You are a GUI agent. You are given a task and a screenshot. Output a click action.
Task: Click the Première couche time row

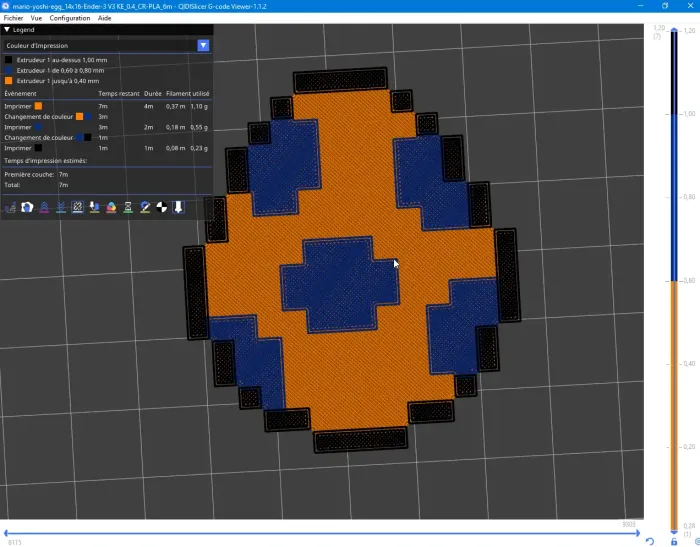tap(36, 175)
